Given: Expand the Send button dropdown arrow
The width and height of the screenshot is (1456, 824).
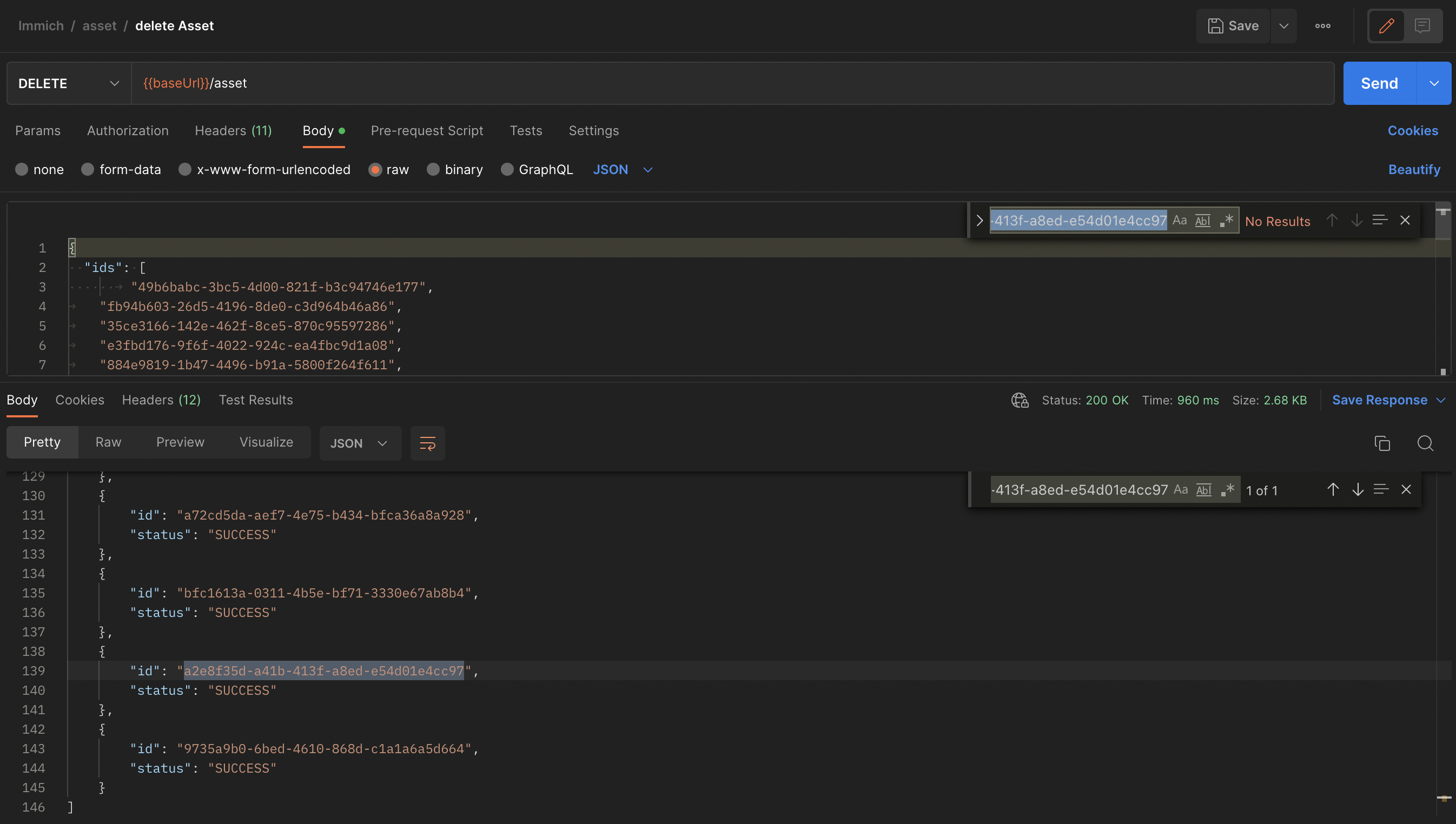Looking at the screenshot, I should click(1434, 83).
